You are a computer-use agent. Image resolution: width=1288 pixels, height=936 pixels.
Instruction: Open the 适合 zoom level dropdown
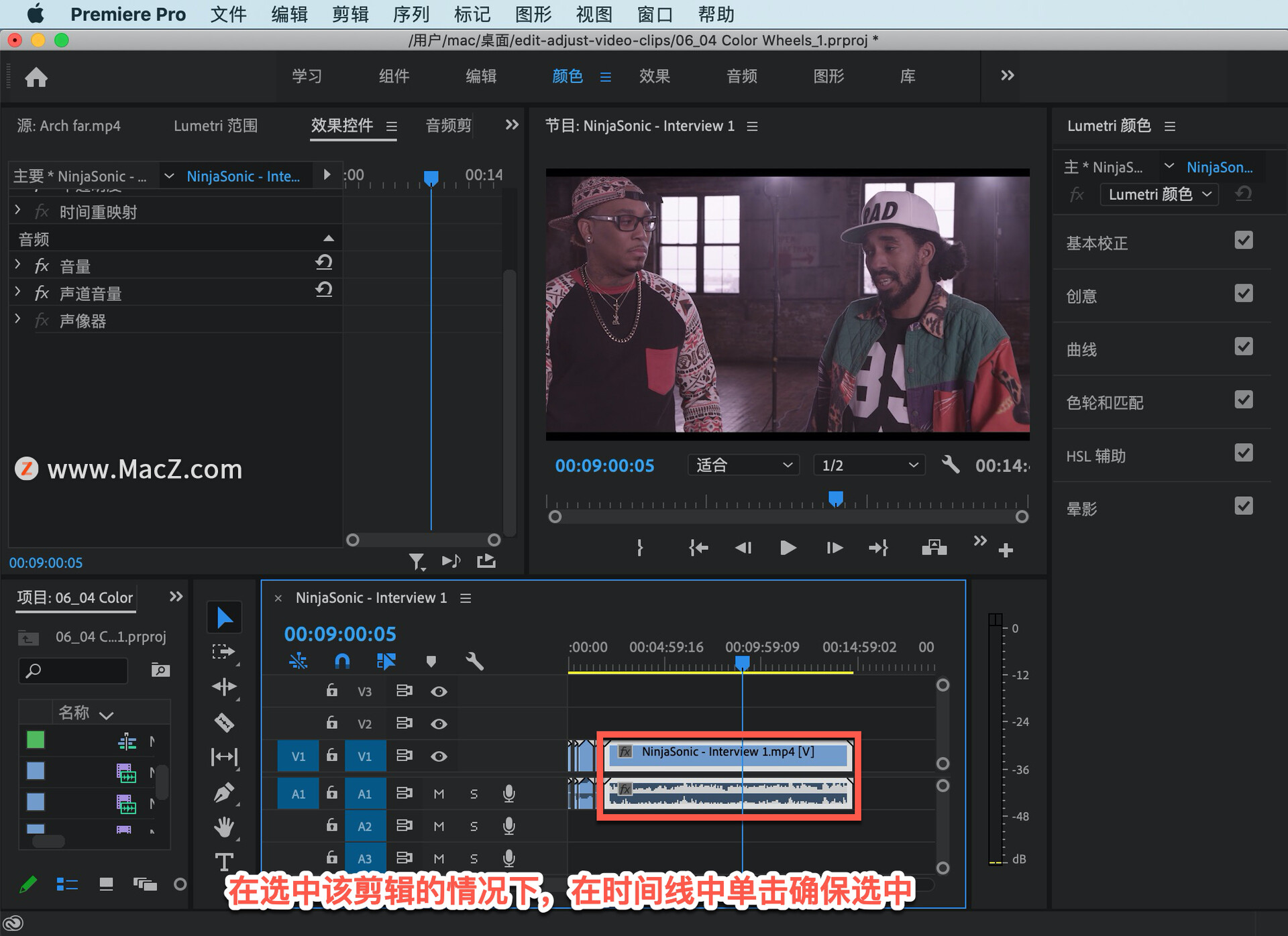tap(743, 465)
